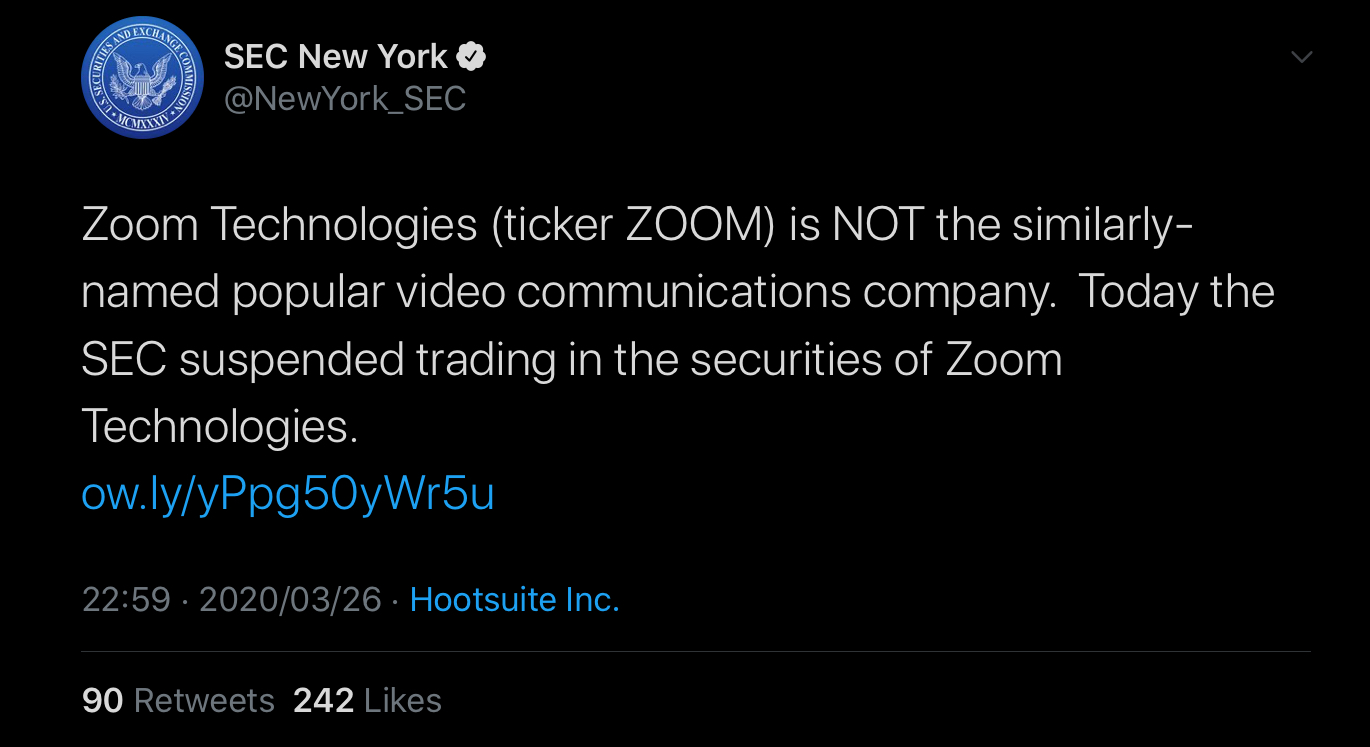Click the 2020/03/26 date
The width and height of the screenshot is (1370, 747).
[x=290, y=599]
